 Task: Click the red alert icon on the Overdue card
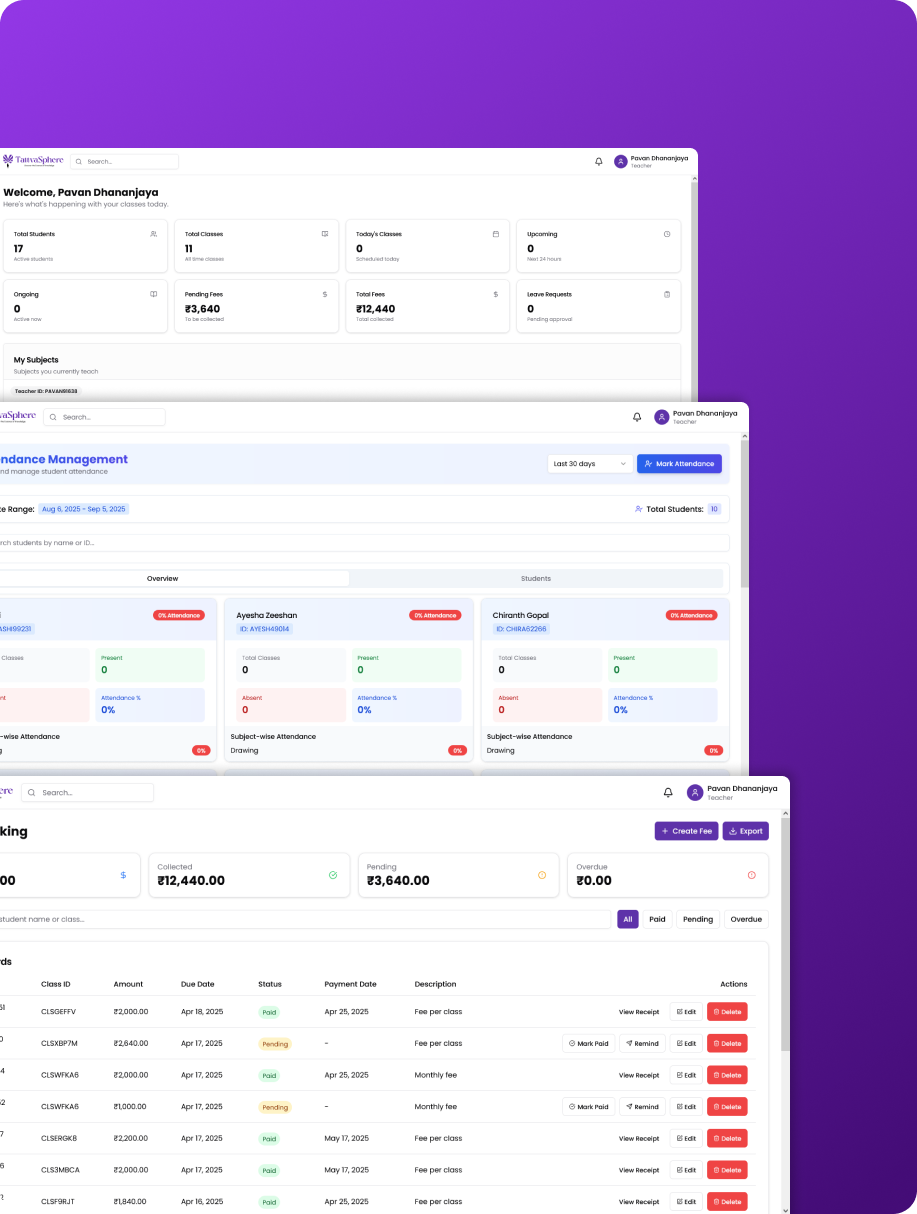(752, 875)
